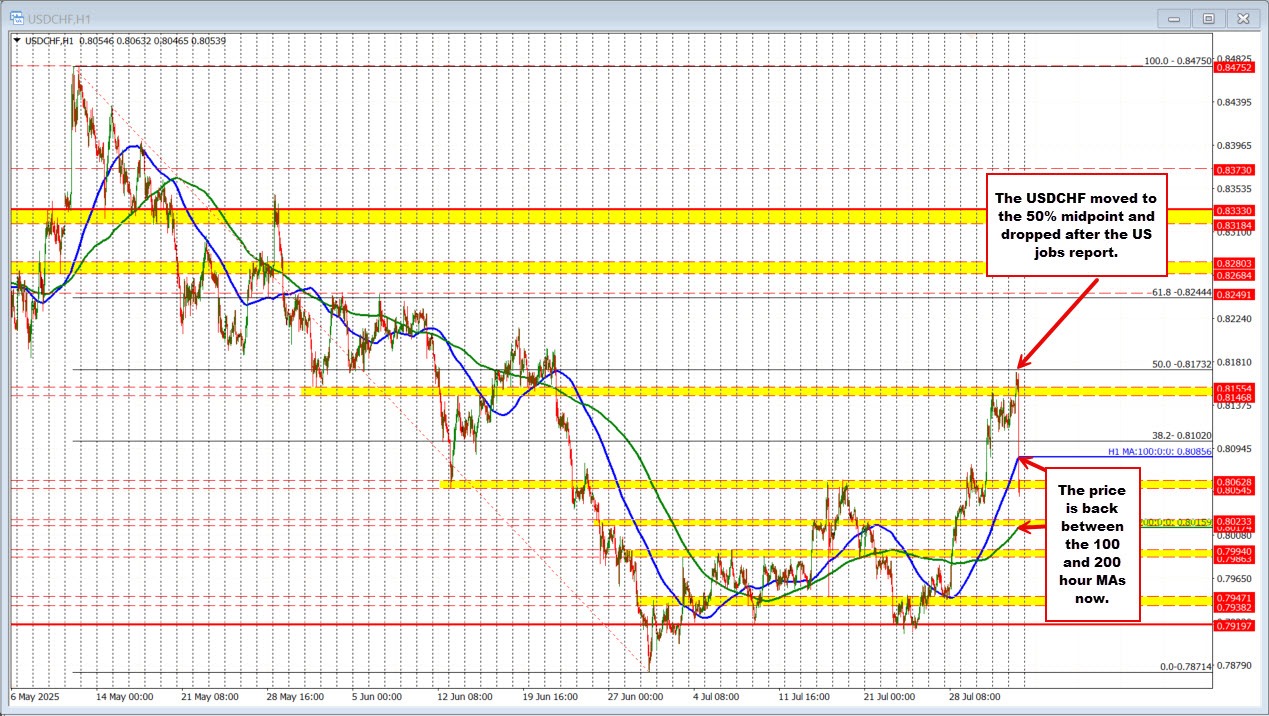Click the red 0.79197 price tag
The width and height of the screenshot is (1269, 716).
click(x=1235, y=625)
